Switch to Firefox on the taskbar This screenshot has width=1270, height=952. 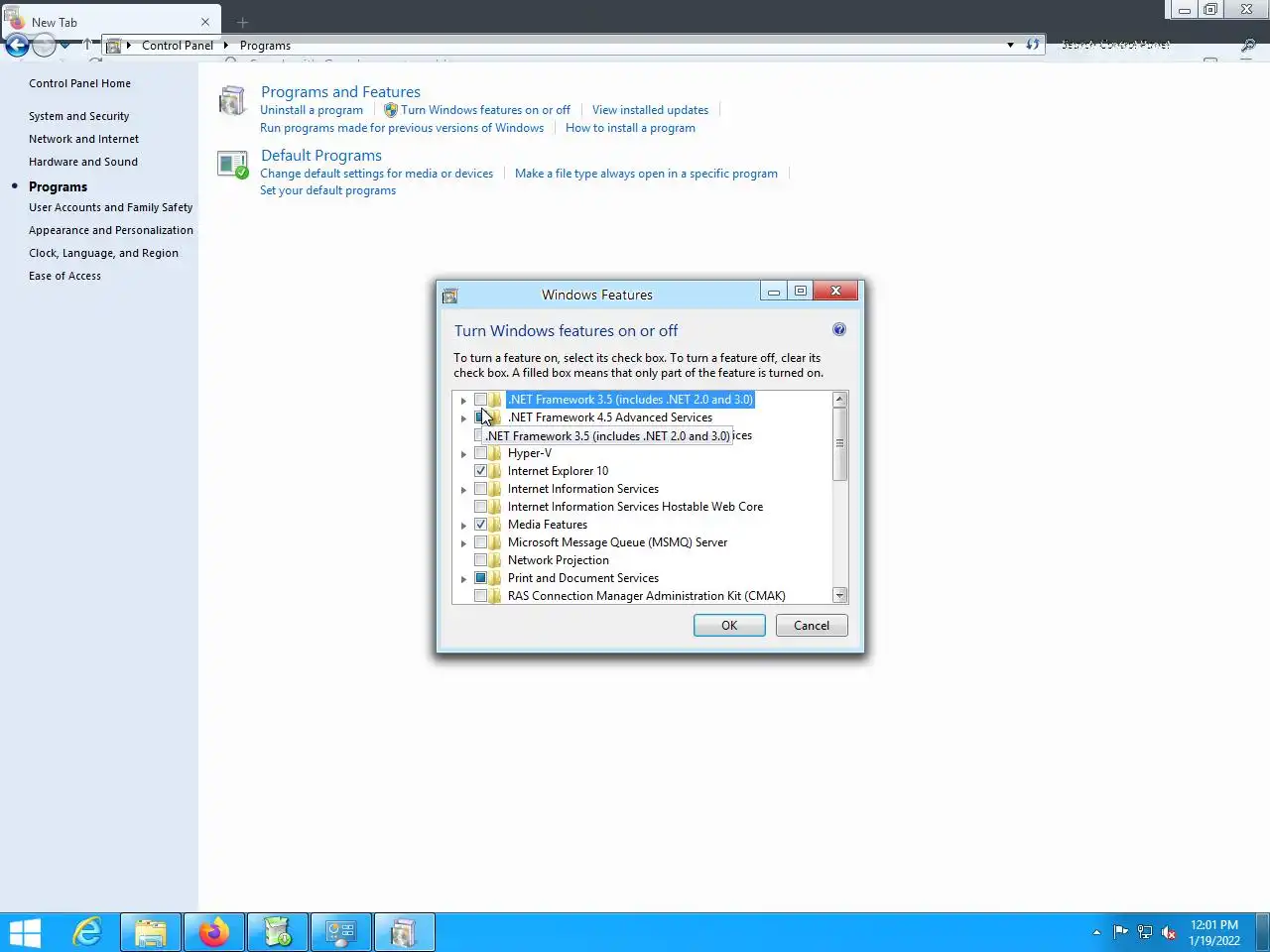214,932
